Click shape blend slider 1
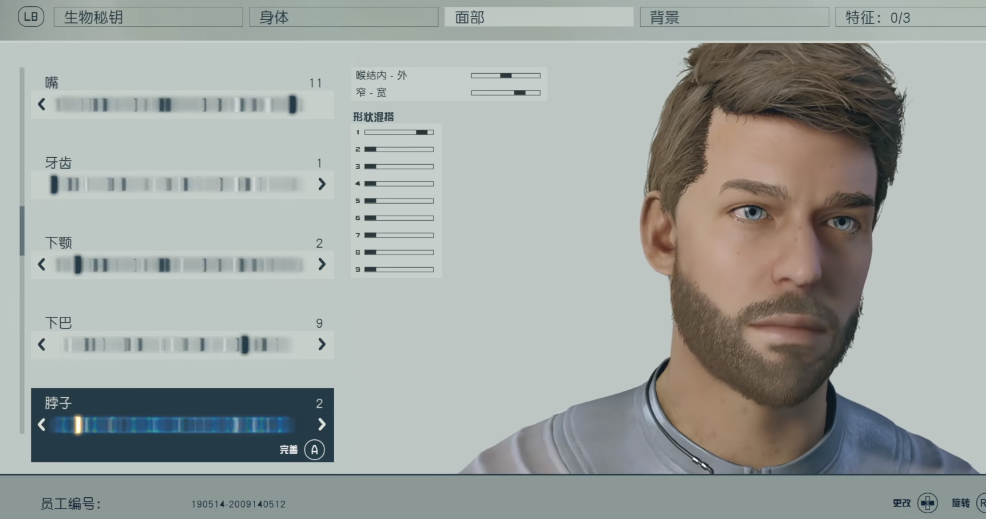This screenshot has height=519, width=986. (x=399, y=132)
